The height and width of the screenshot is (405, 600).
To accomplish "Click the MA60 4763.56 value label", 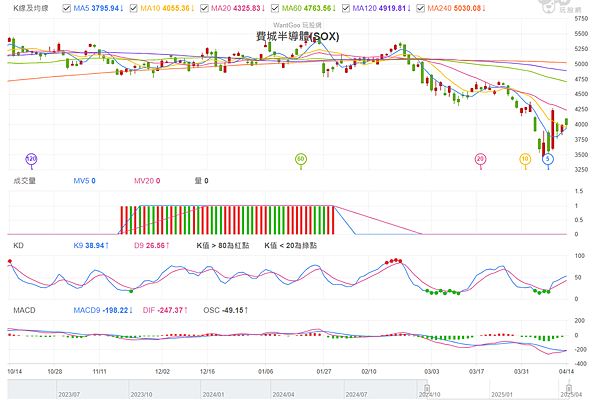I will coord(309,8).
